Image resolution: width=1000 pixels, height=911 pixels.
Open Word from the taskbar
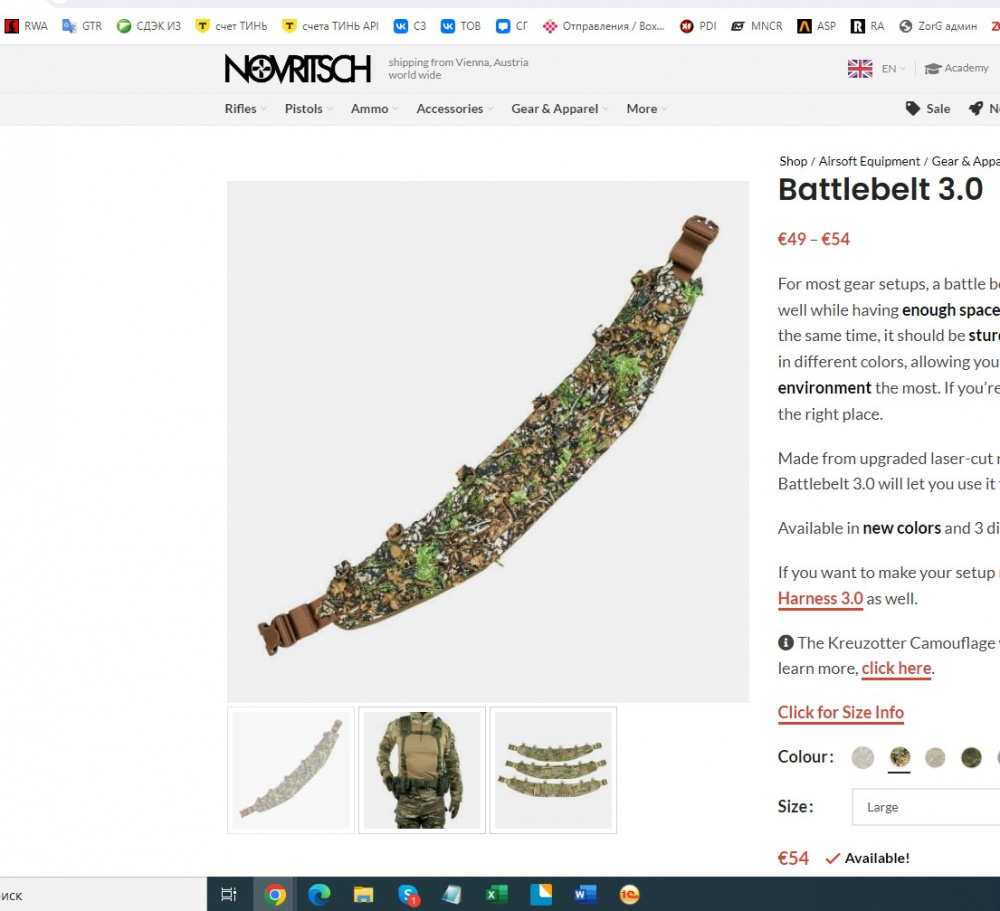coord(585,894)
